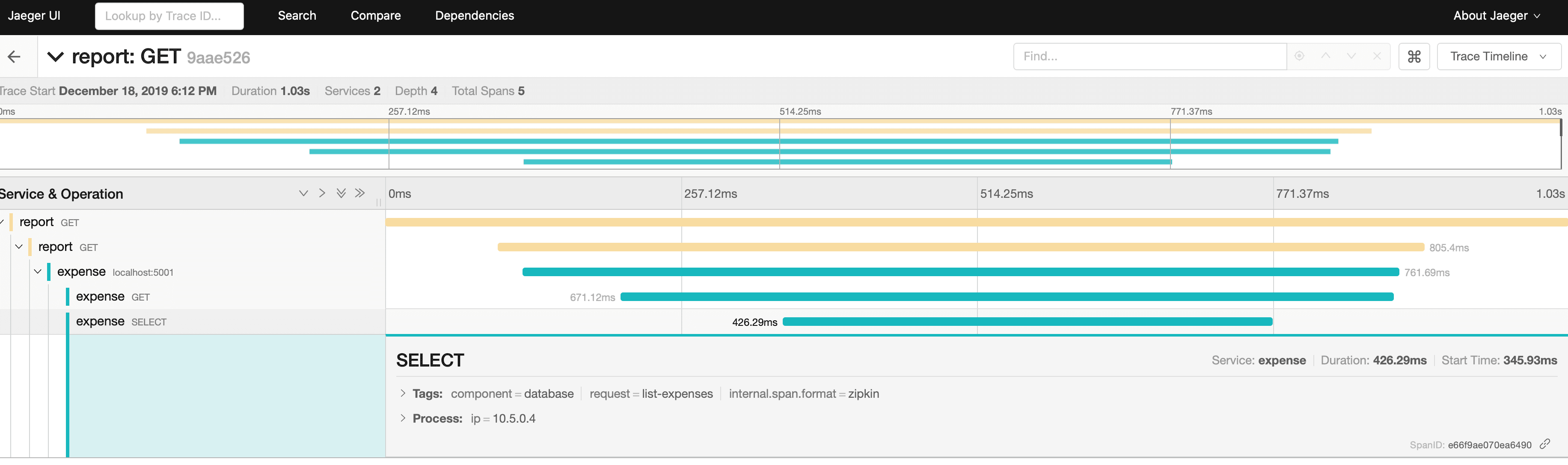Click the Search link in the top bar
This screenshot has height=465, width=1568.
point(297,15)
